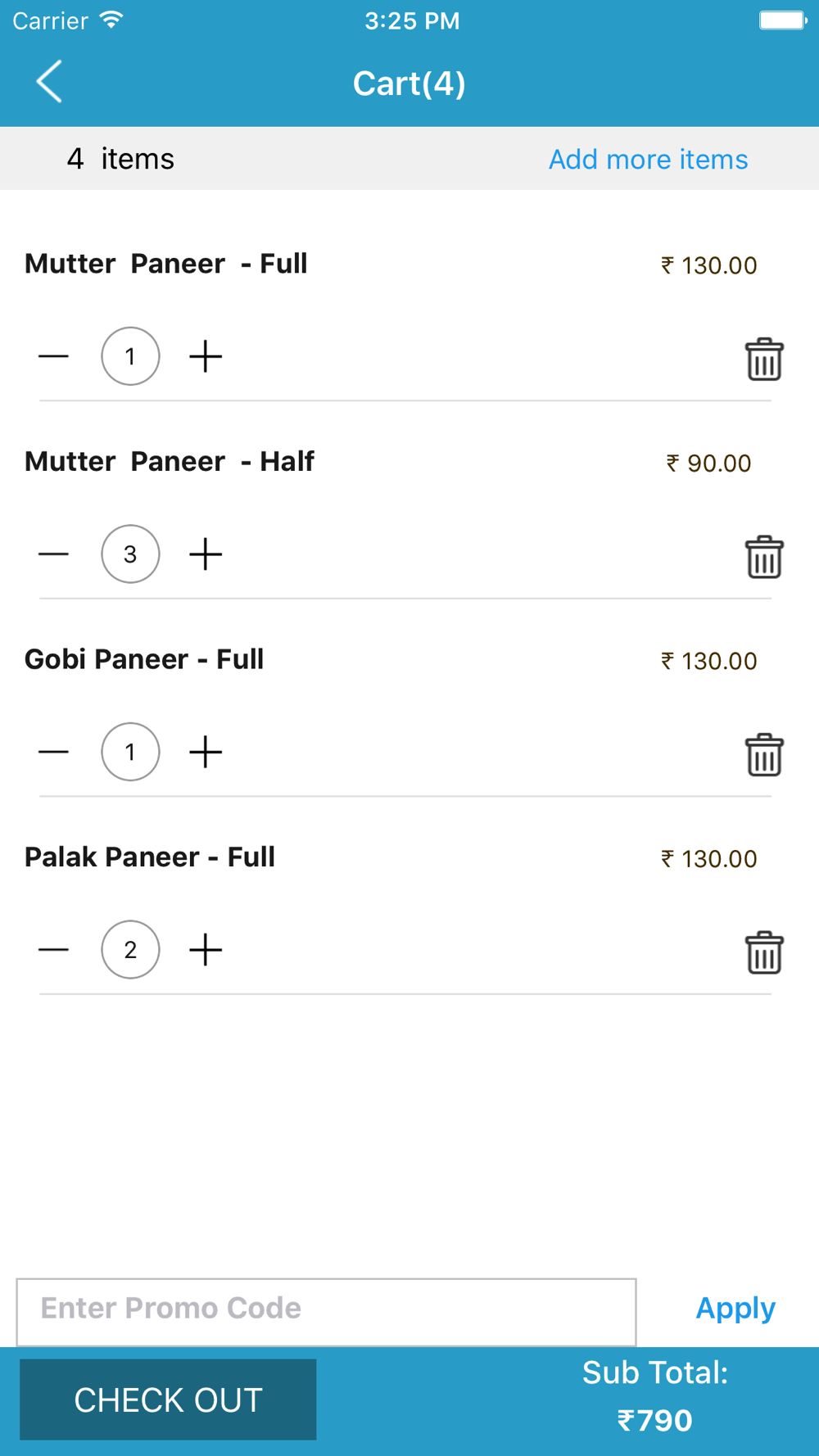Decrease Mutter Paneer - Full quantity
Image resolution: width=819 pixels, height=1456 pixels.
pos(54,356)
